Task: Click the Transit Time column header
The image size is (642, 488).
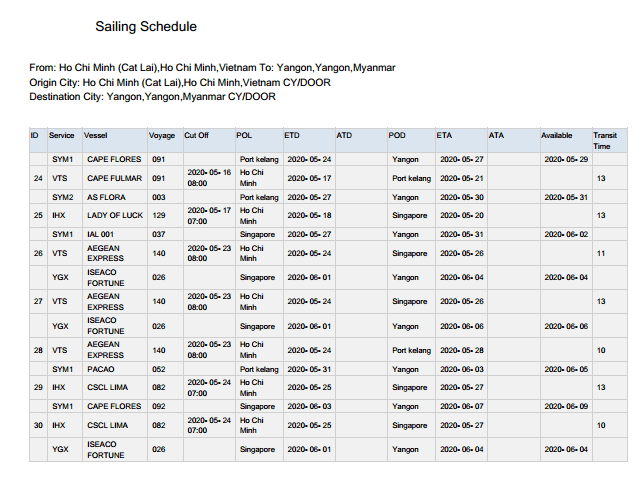Action: 605,140
